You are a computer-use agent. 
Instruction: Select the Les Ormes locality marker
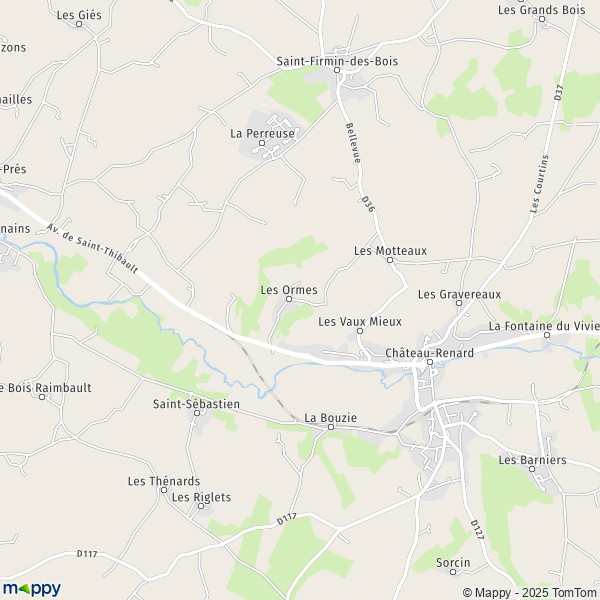289,299
